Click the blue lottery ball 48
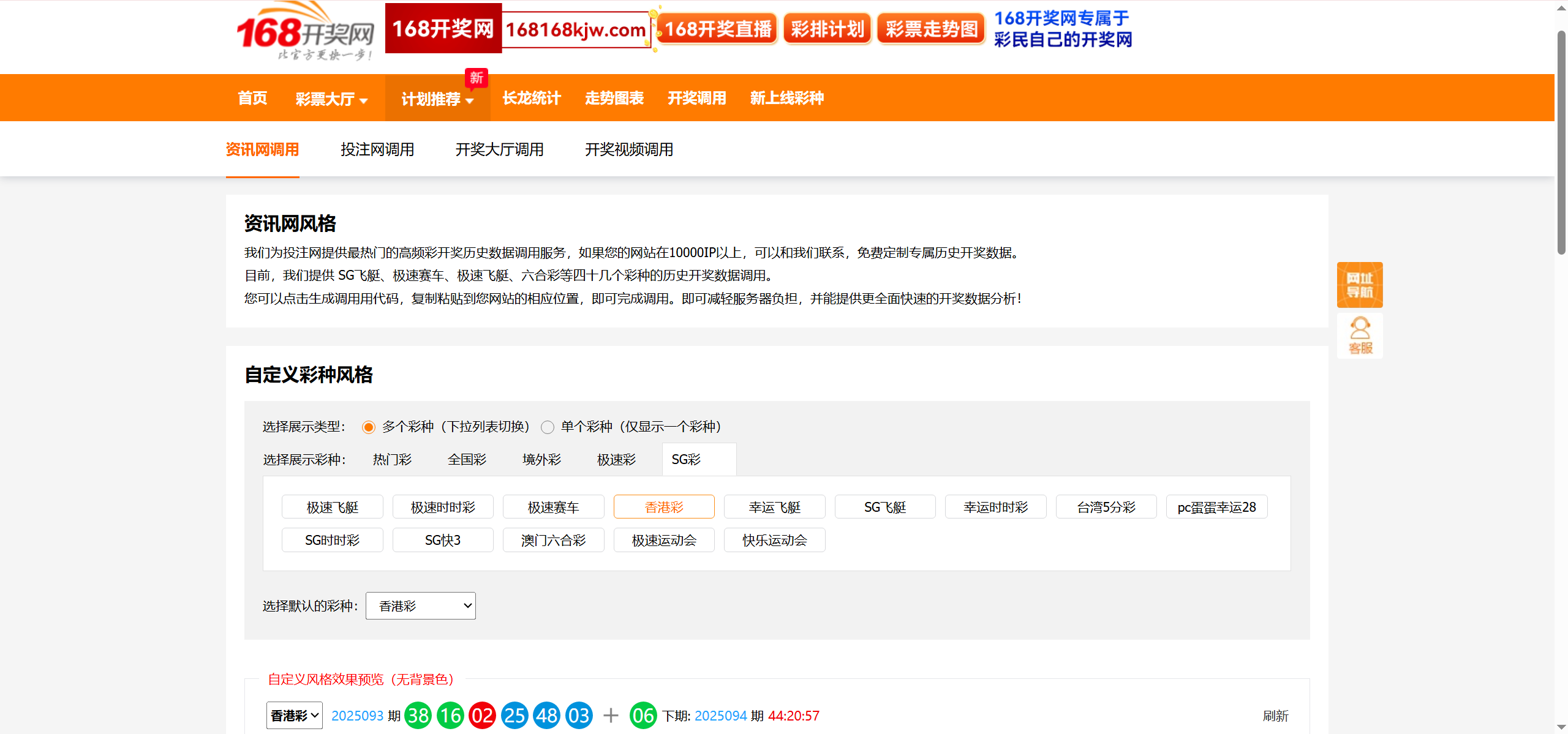Image resolution: width=1568 pixels, height=734 pixels. point(546,715)
